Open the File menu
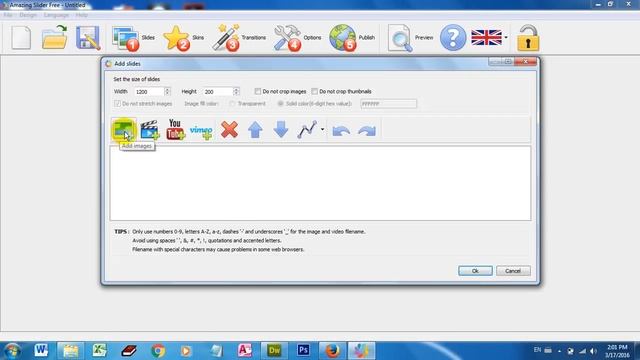Image resolution: width=640 pixels, height=360 pixels. [x=8, y=15]
